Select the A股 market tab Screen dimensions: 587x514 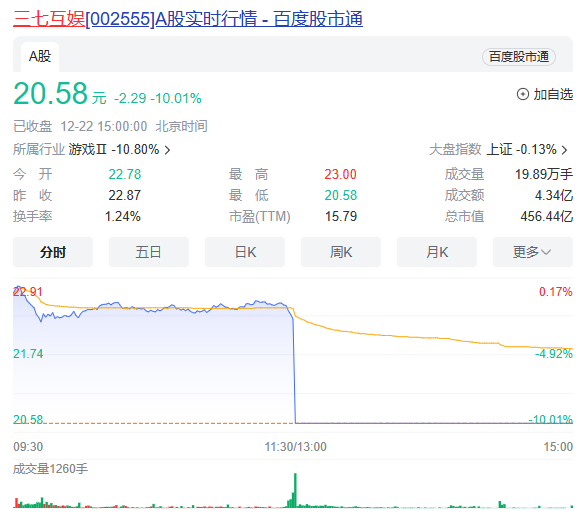[x=40, y=57]
